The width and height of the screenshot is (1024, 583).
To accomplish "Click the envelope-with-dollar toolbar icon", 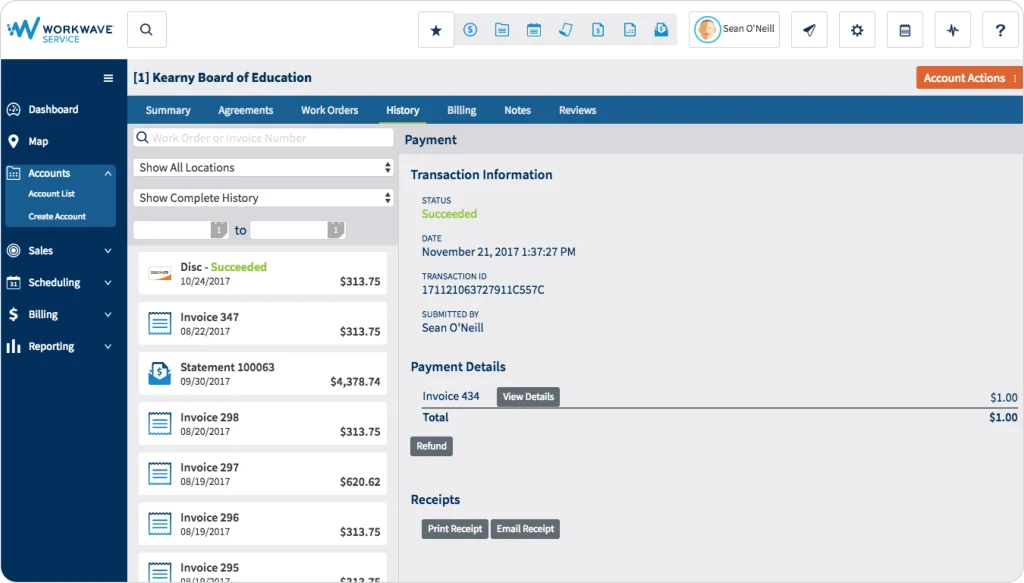I will [x=661, y=29].
